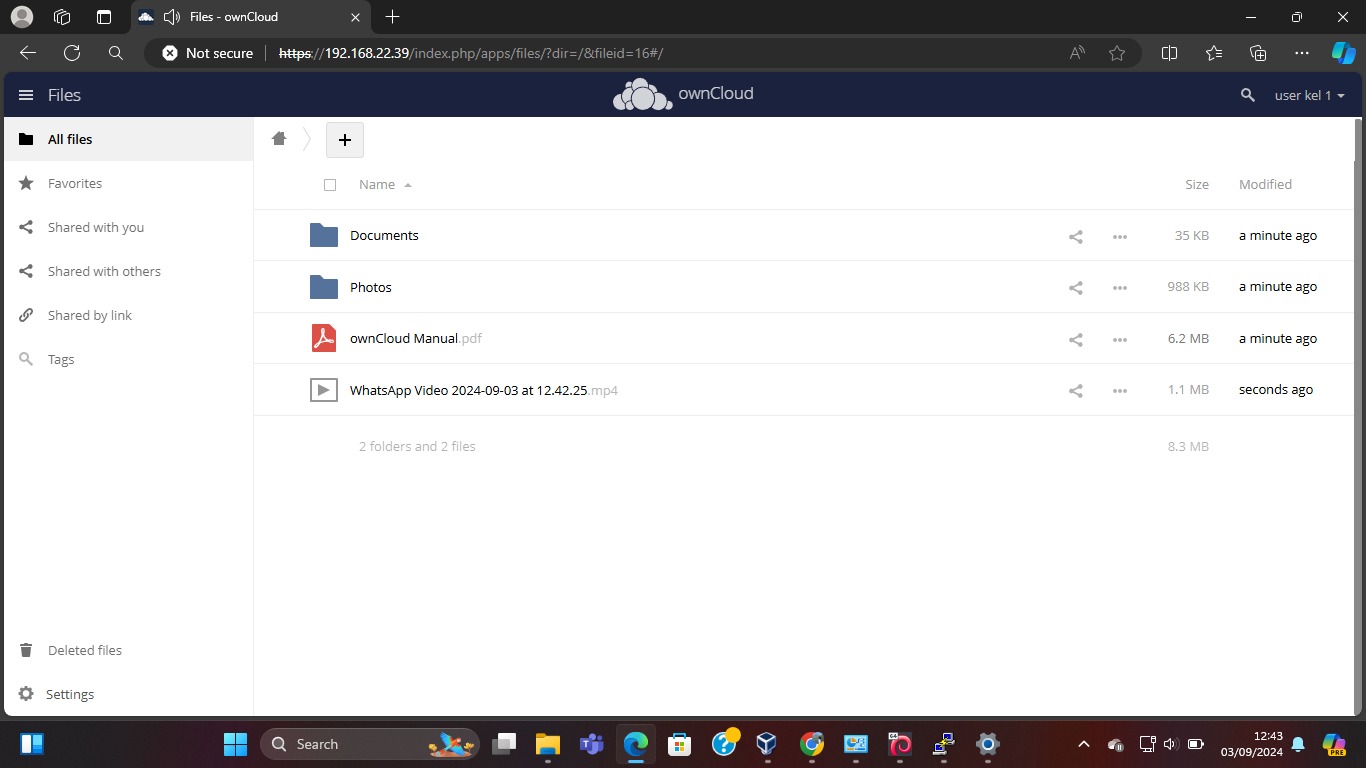Image resolution: width=1366 pixels, height=768 pixels.
Task: Share the Photos folder
Action: pyautogui.click(x=1076, y=287)
